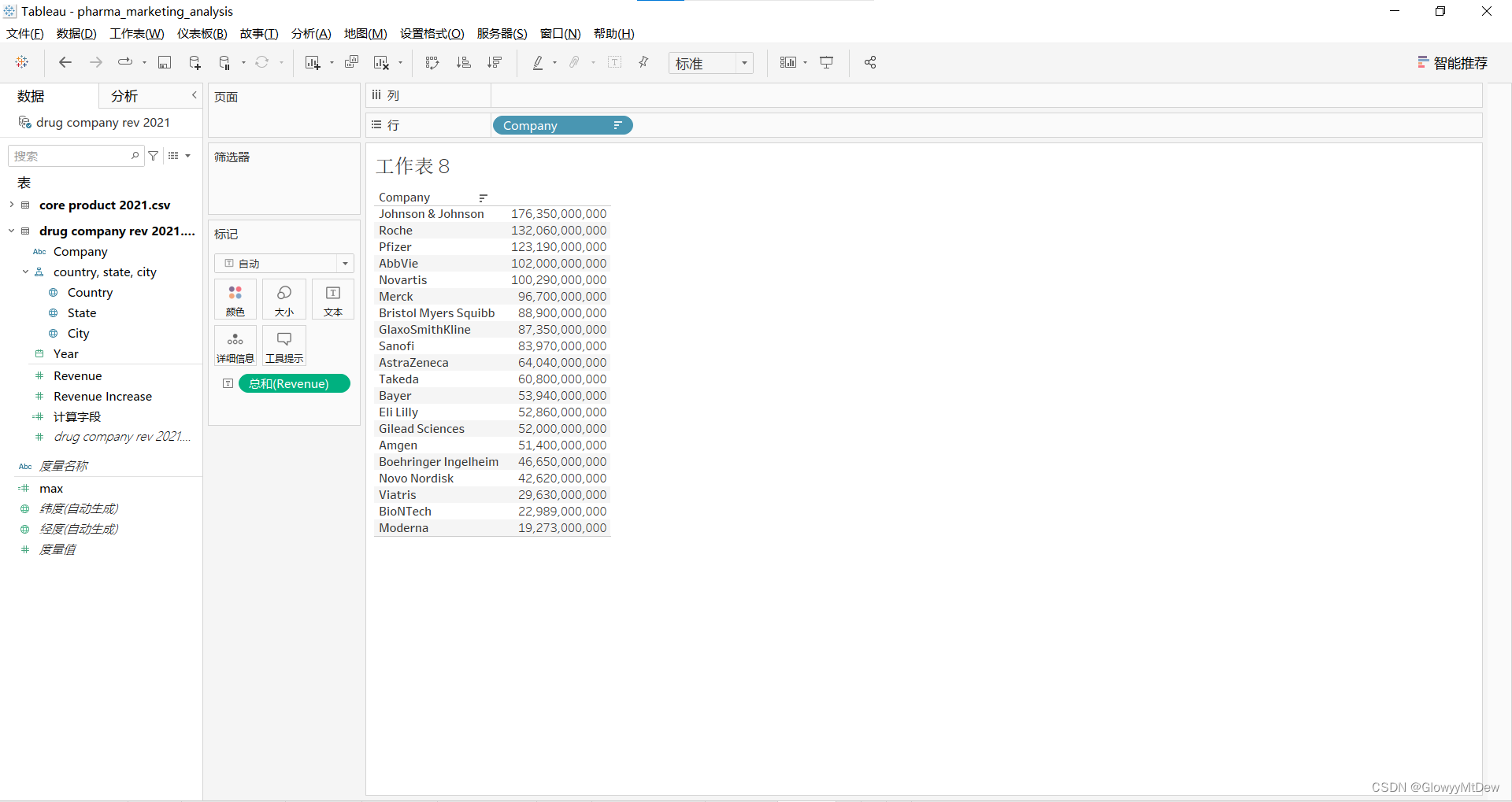Click the filter fields funnel icon
Screen dimensions: 1512x802
pyautogui.click(x=154, y=156)
